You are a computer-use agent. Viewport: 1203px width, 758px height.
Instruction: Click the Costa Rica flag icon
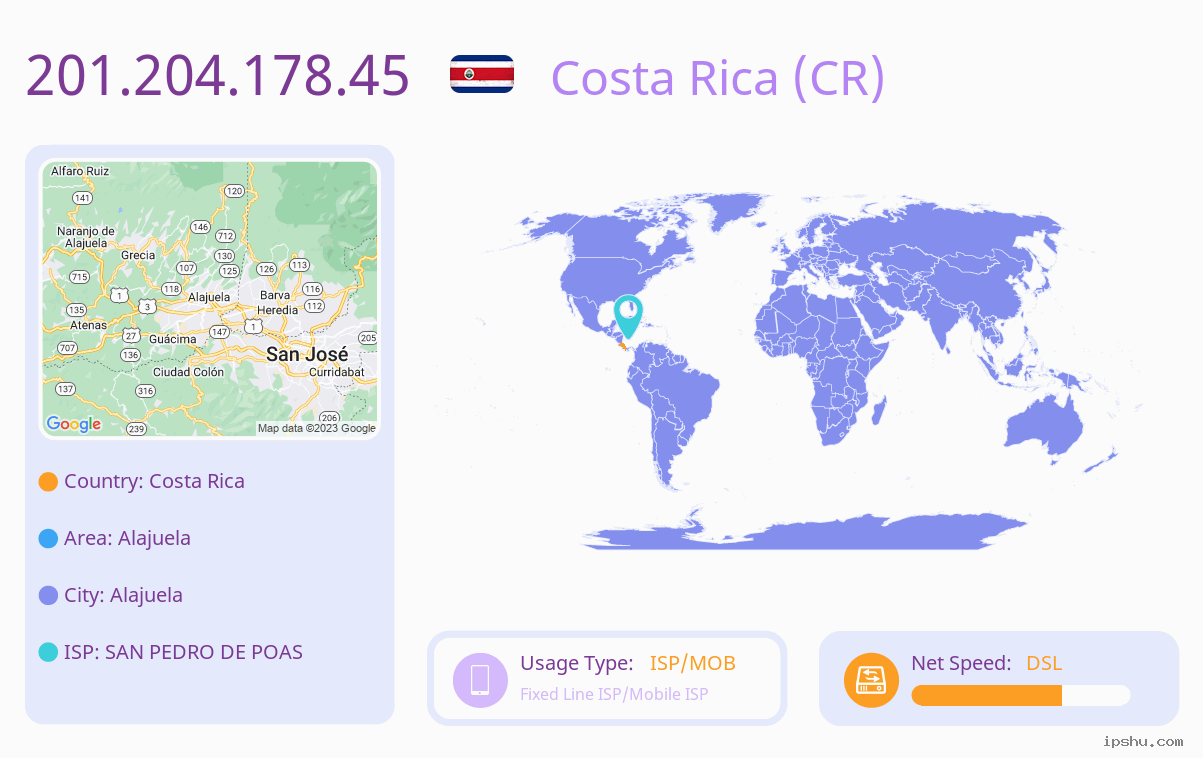pos(482,74)
